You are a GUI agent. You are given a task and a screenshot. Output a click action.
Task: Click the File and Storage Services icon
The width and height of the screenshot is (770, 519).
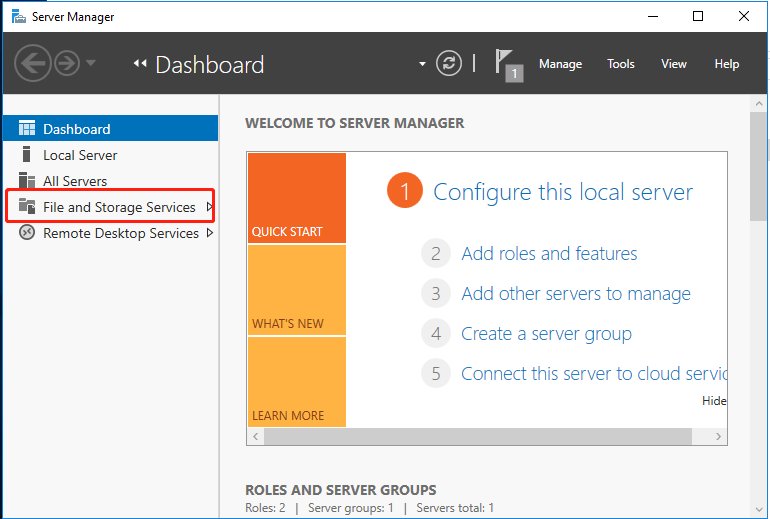point(27,207)
